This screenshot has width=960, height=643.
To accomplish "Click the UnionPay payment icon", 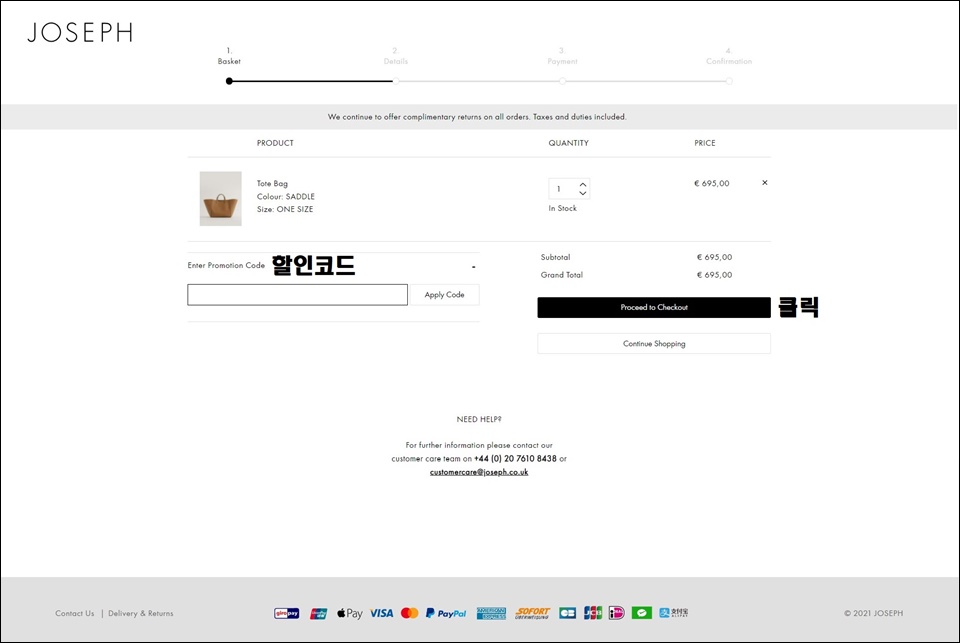I will pos(318,613).
